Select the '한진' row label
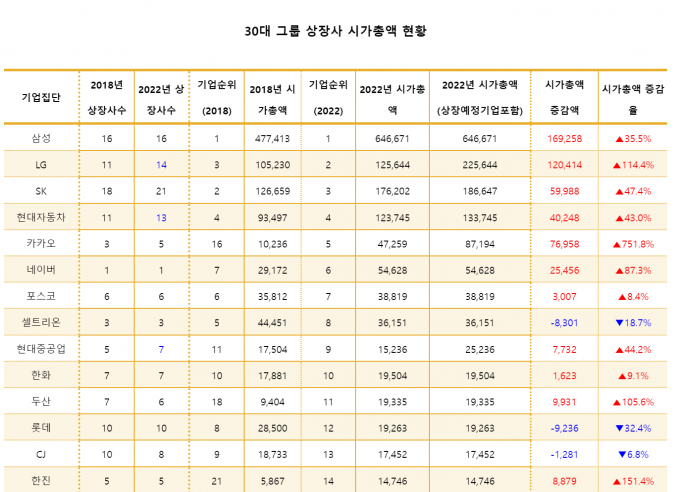 pyautogui.click(x=41, y=478)
